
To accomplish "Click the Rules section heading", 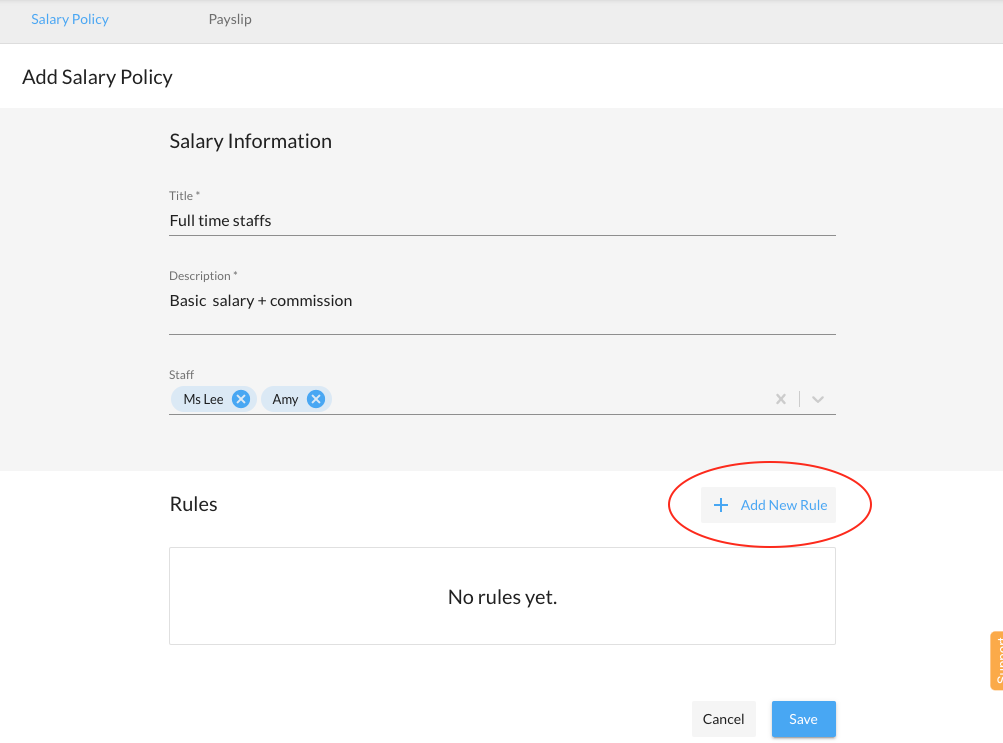I will 194,504.
